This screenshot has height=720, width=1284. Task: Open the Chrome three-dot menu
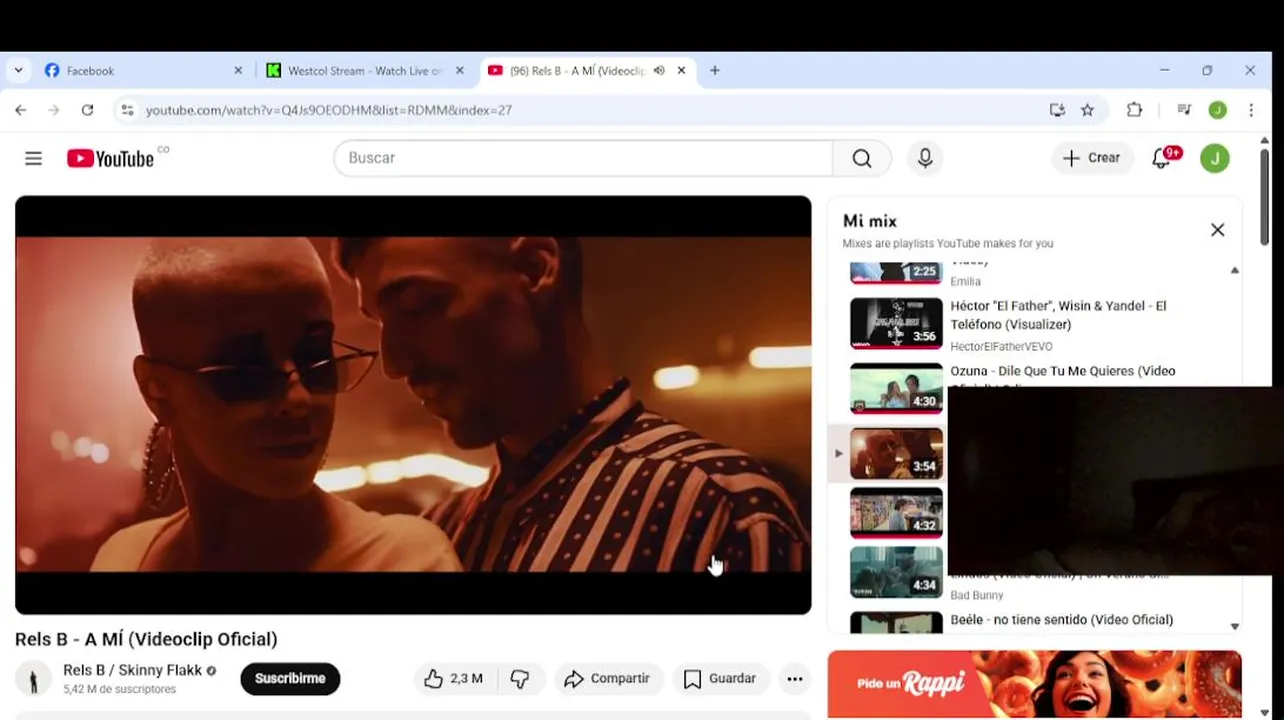tap(1251, 110)
